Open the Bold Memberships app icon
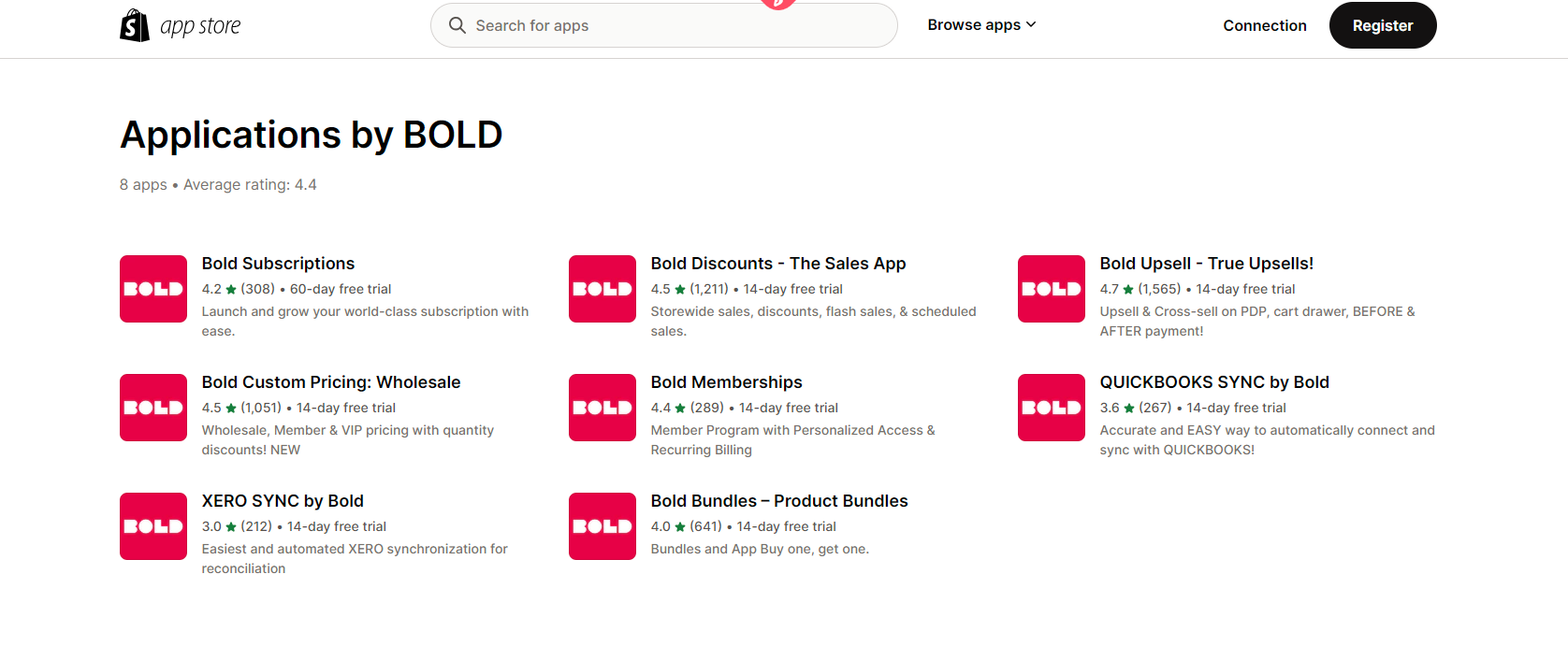The width and height of the screenshot is (1568, 646). point(603,408)
